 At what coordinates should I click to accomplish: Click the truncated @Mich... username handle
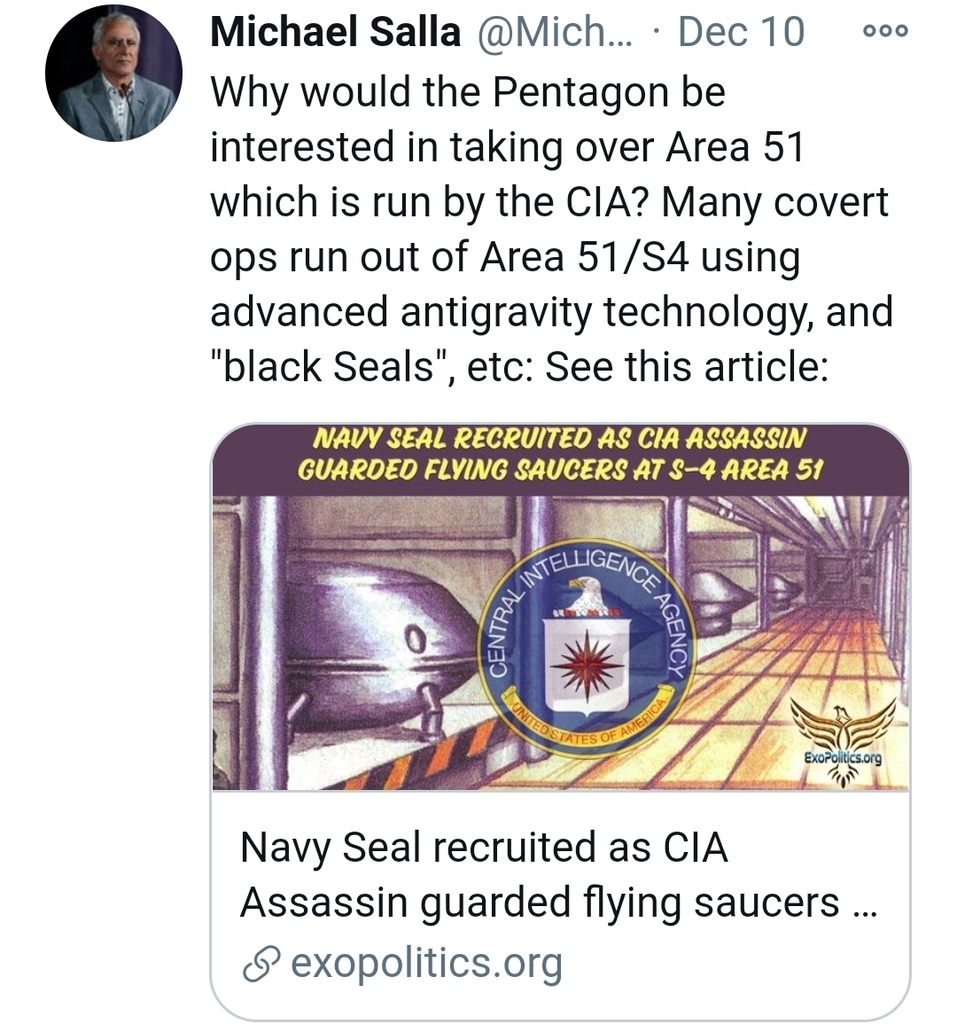(546, 32)
